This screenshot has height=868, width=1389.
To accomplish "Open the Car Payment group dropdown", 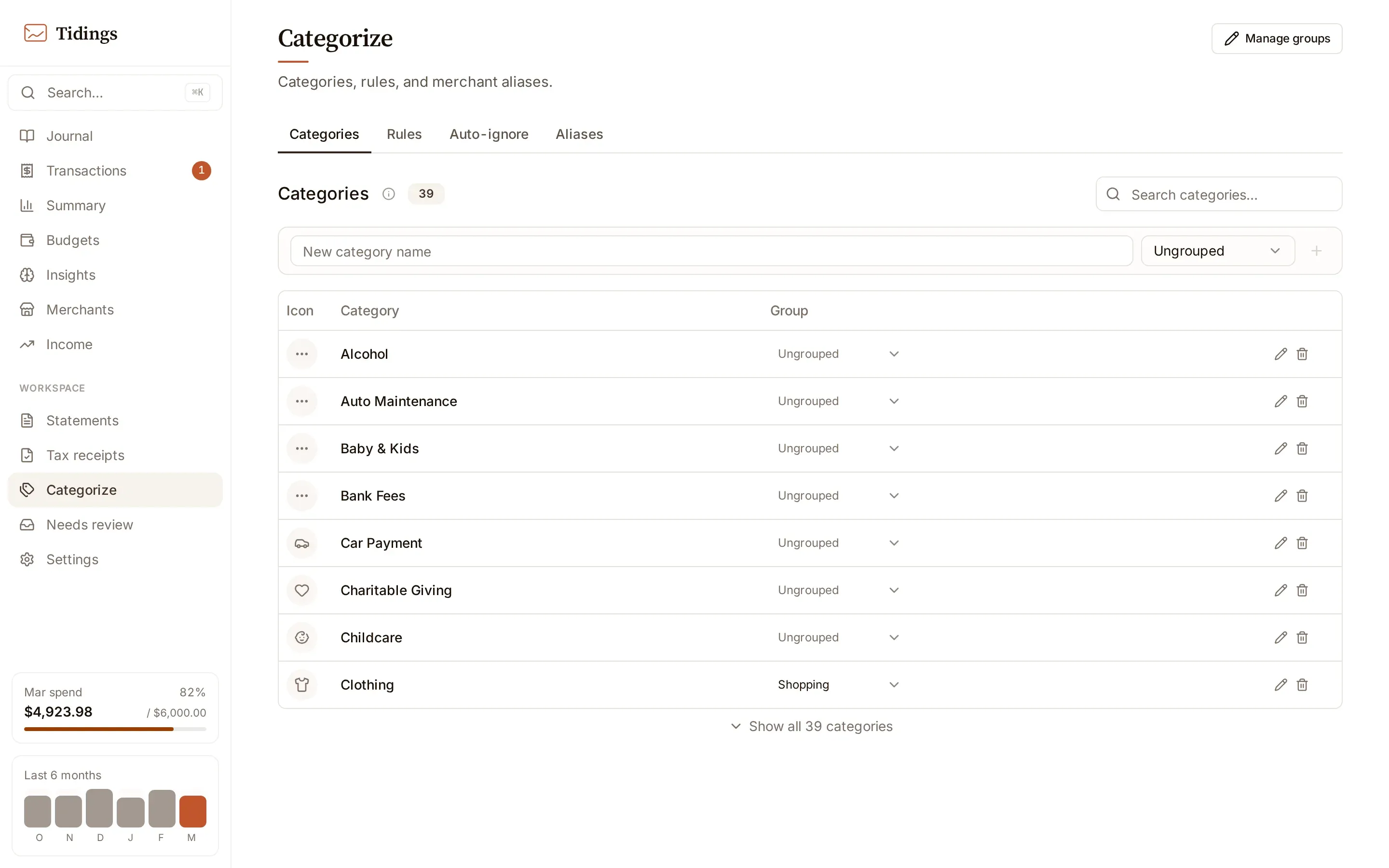I will point(838,543).
